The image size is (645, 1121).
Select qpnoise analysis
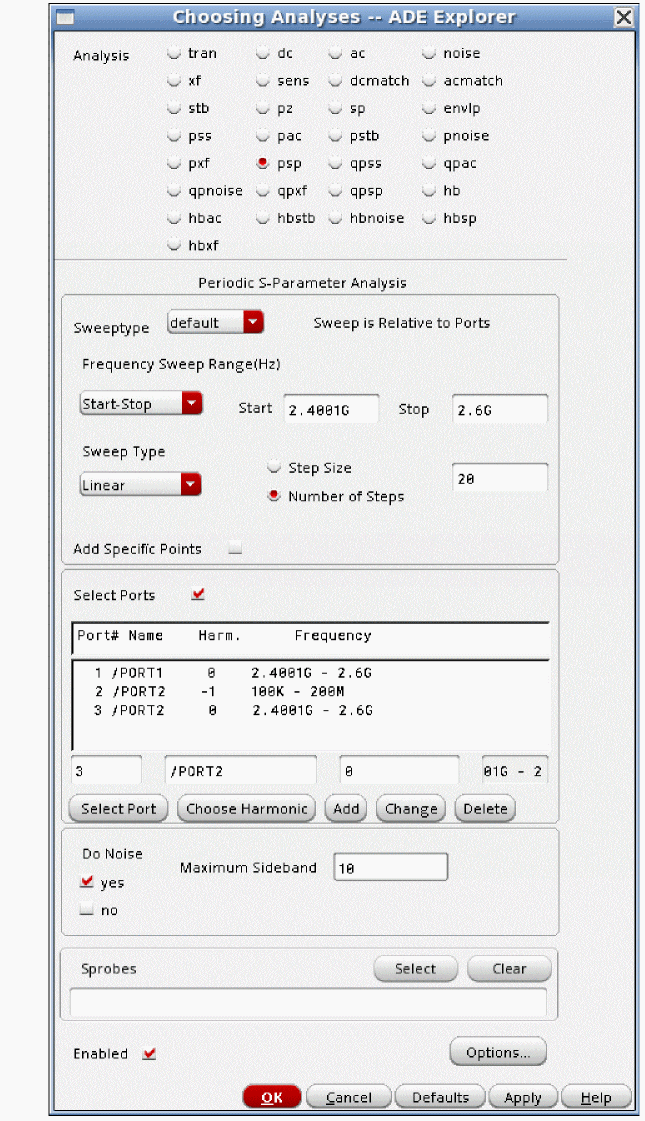click(x=174, y=191)
